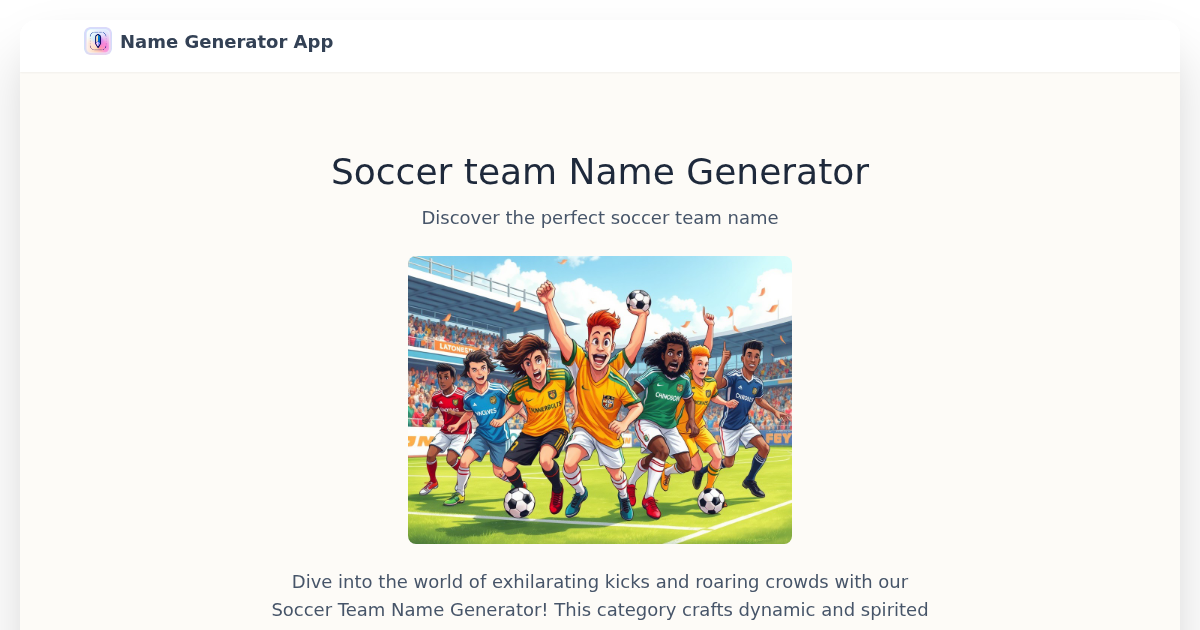This screenshot has height=630, width=1200.
Task: Open the cartoon soccer team illustration
Action: pyautogui.click(x=600, y=400)
